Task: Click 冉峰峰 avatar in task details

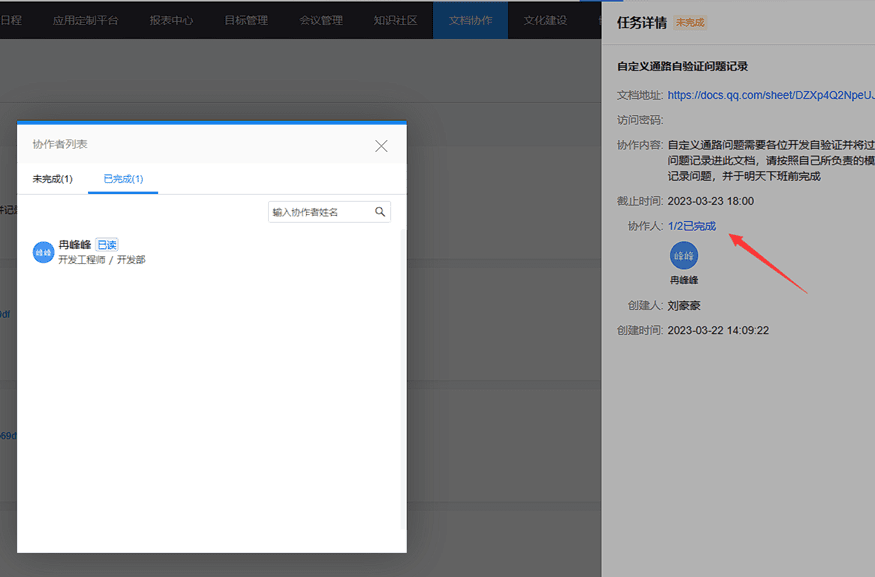Action: coord(684,256)
